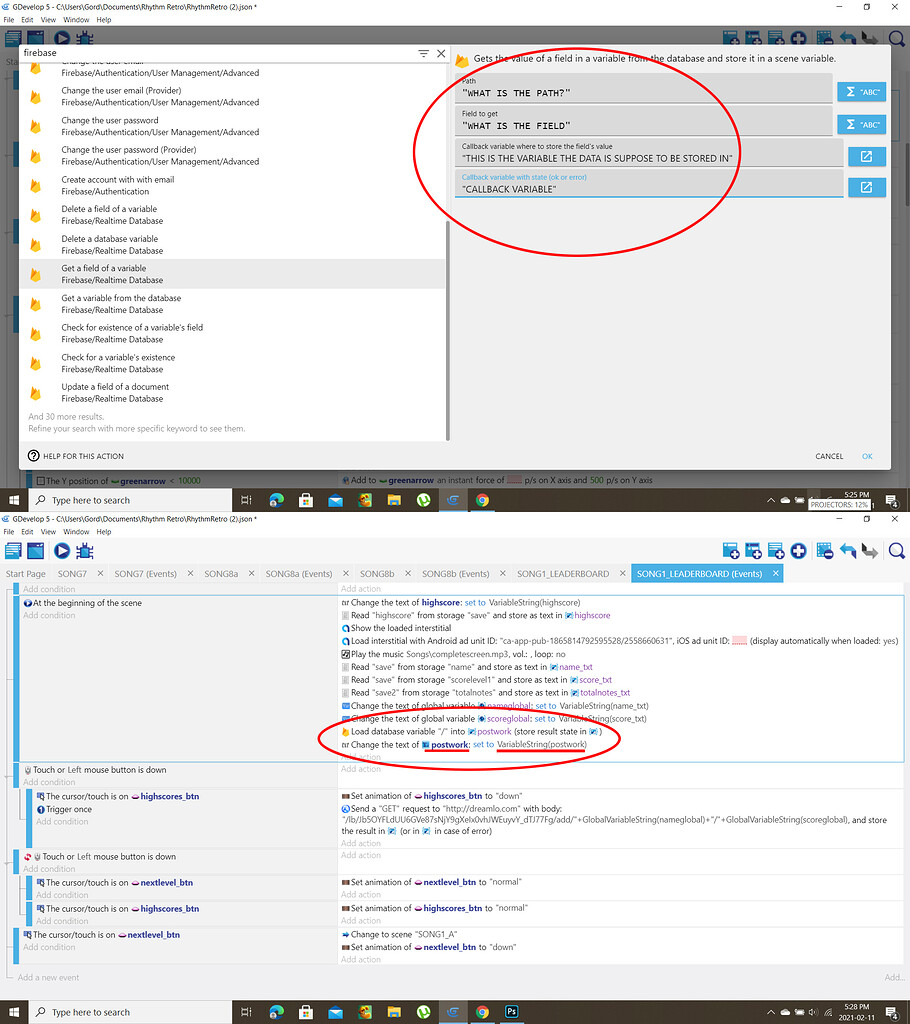
Task: Open the Window menu
Action: (x=76, y=531)
